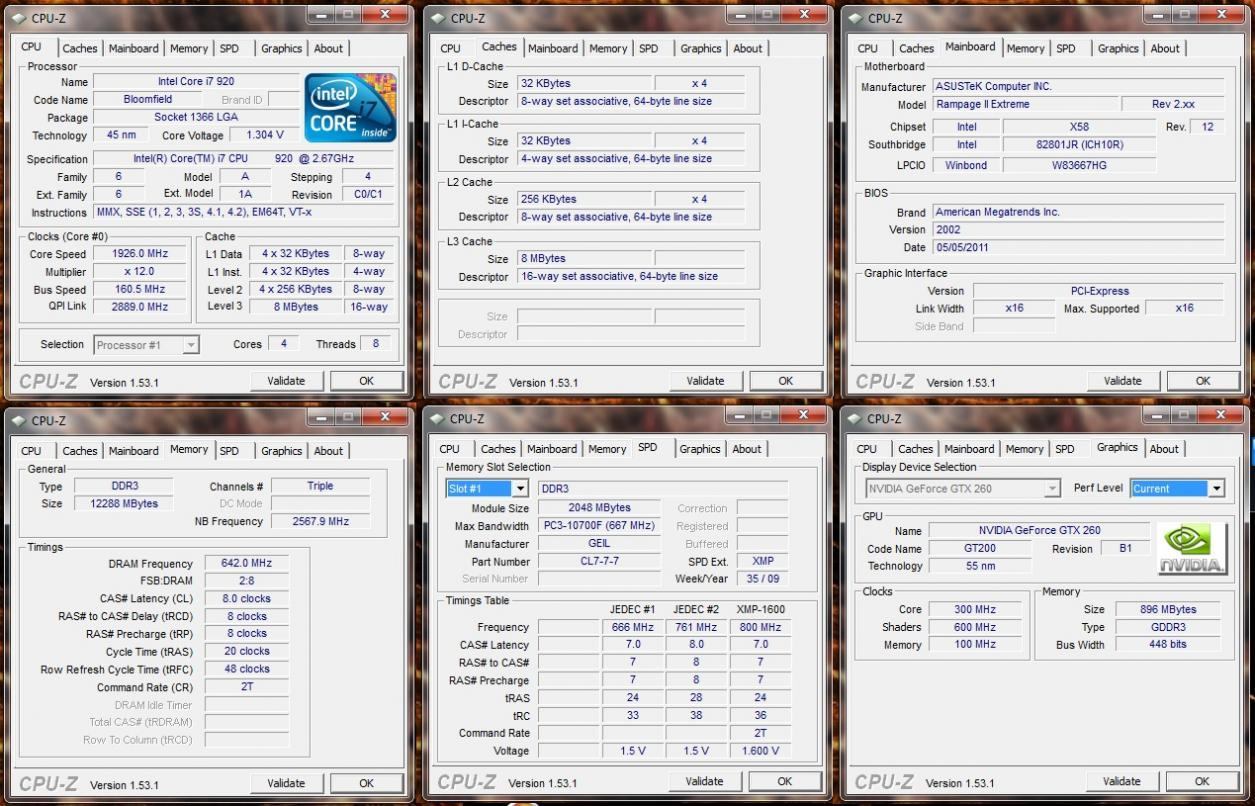1255x806 pixels.
Task: Click the 1926.0 MHz core speed value
Action: [x=139, y=254]
